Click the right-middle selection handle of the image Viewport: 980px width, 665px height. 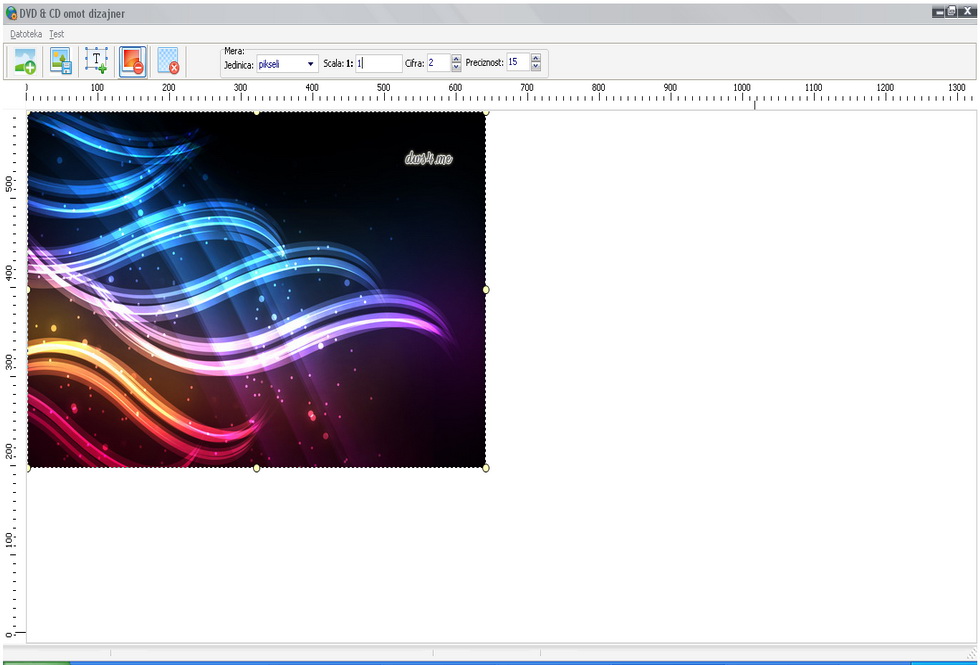click(x=486, y=290)
